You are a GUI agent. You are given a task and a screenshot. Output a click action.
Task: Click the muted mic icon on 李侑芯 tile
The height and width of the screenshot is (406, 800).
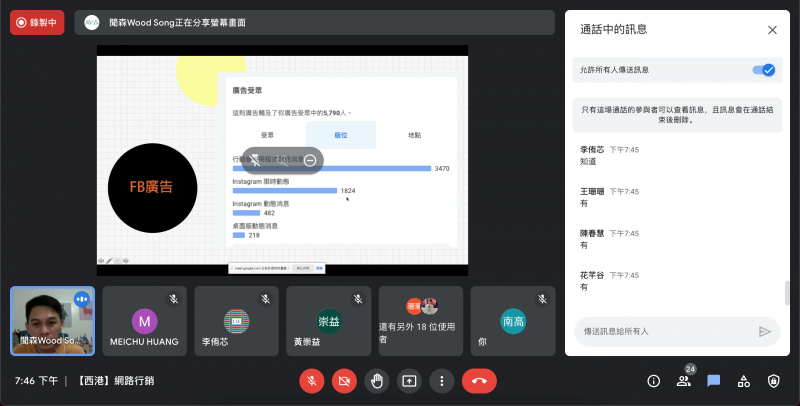[x=265, y=299]
